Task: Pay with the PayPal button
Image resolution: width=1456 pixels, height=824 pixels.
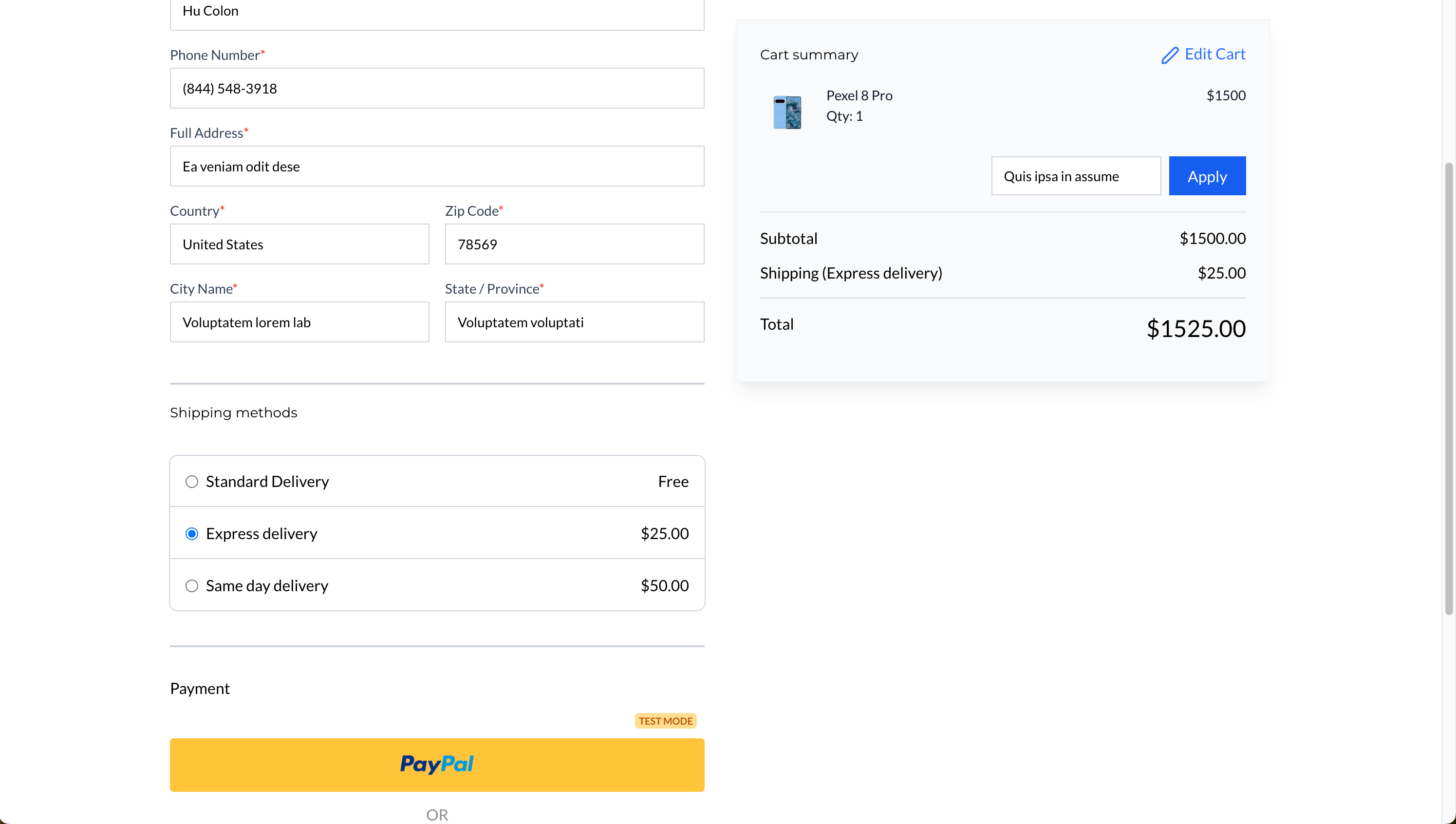Action: point(437,765)
